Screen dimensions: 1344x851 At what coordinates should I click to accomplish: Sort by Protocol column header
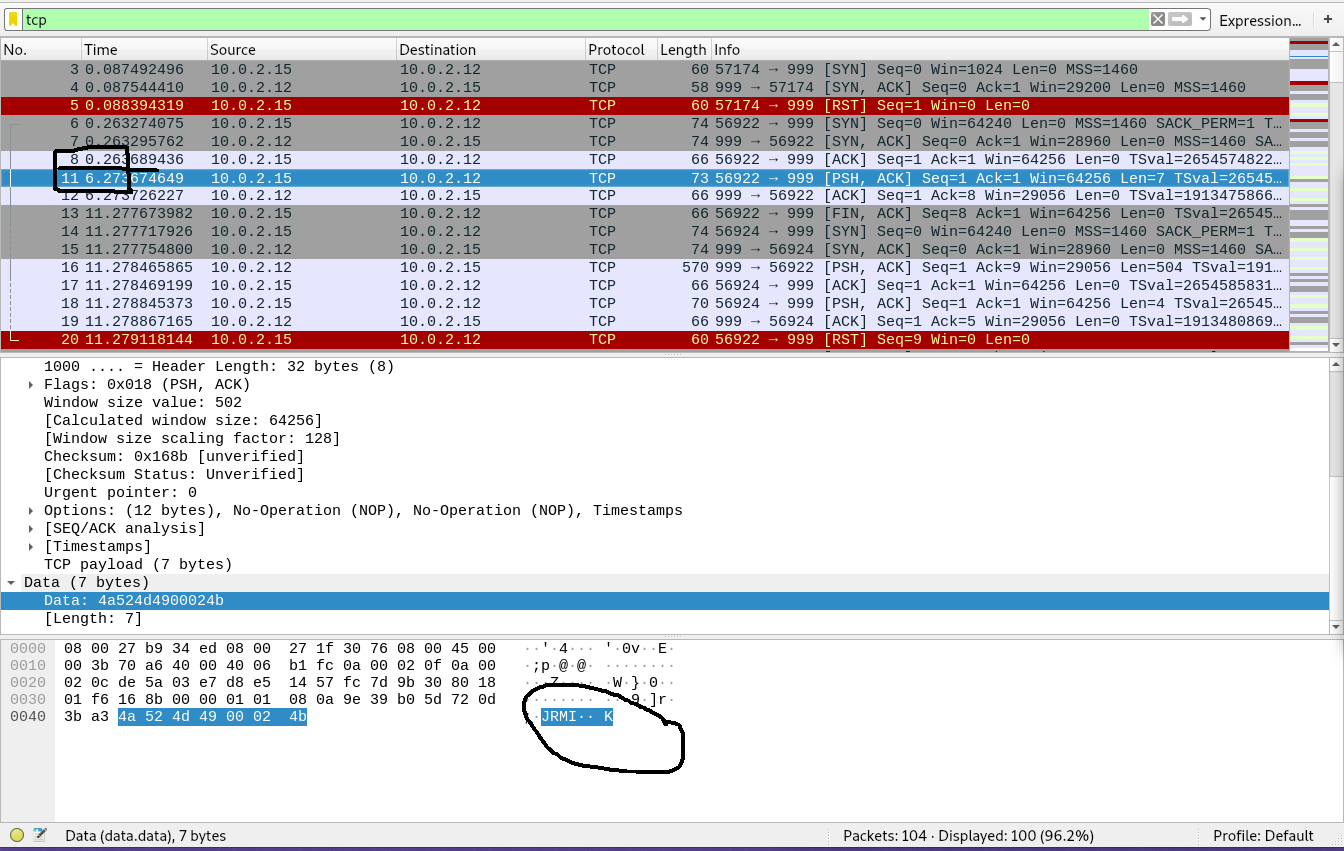click(620, 49)
